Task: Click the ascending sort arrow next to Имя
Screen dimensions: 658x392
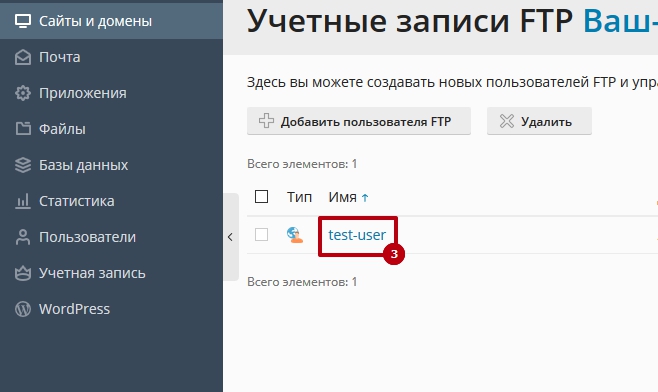Action: [365, 197]
